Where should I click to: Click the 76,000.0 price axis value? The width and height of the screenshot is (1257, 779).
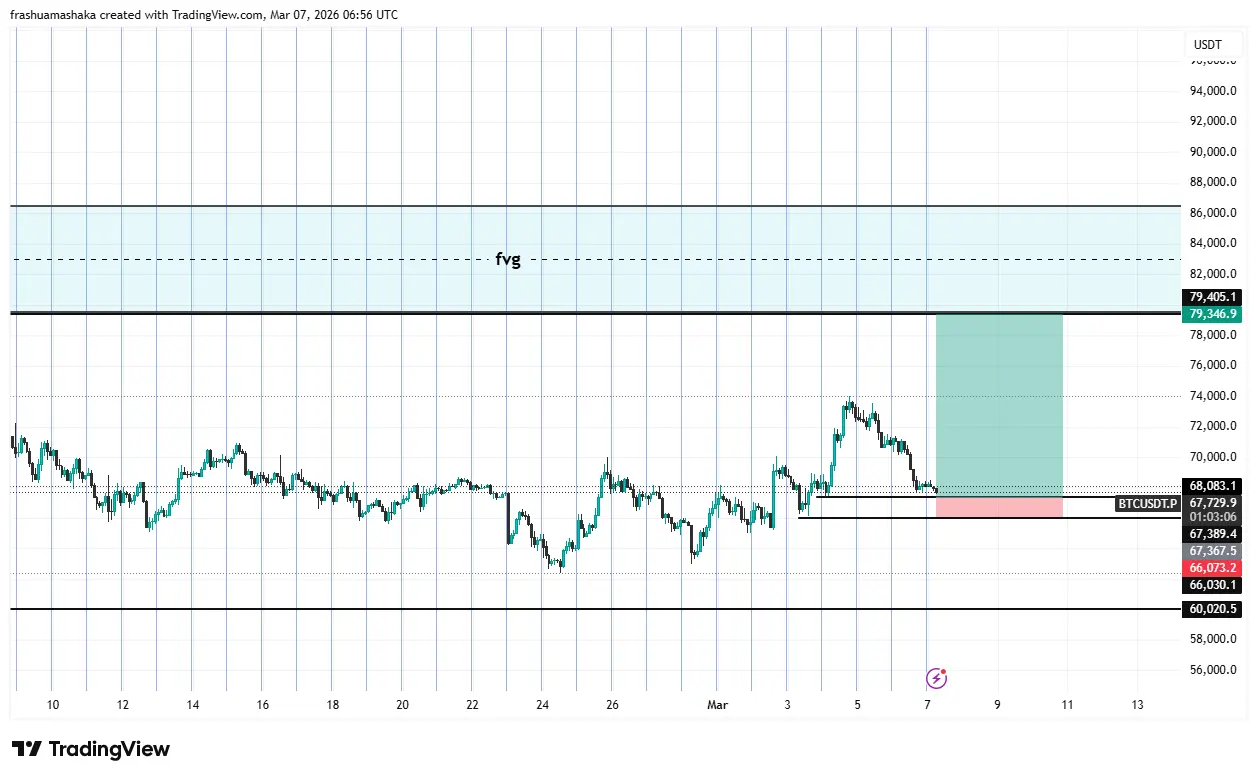1213,365
